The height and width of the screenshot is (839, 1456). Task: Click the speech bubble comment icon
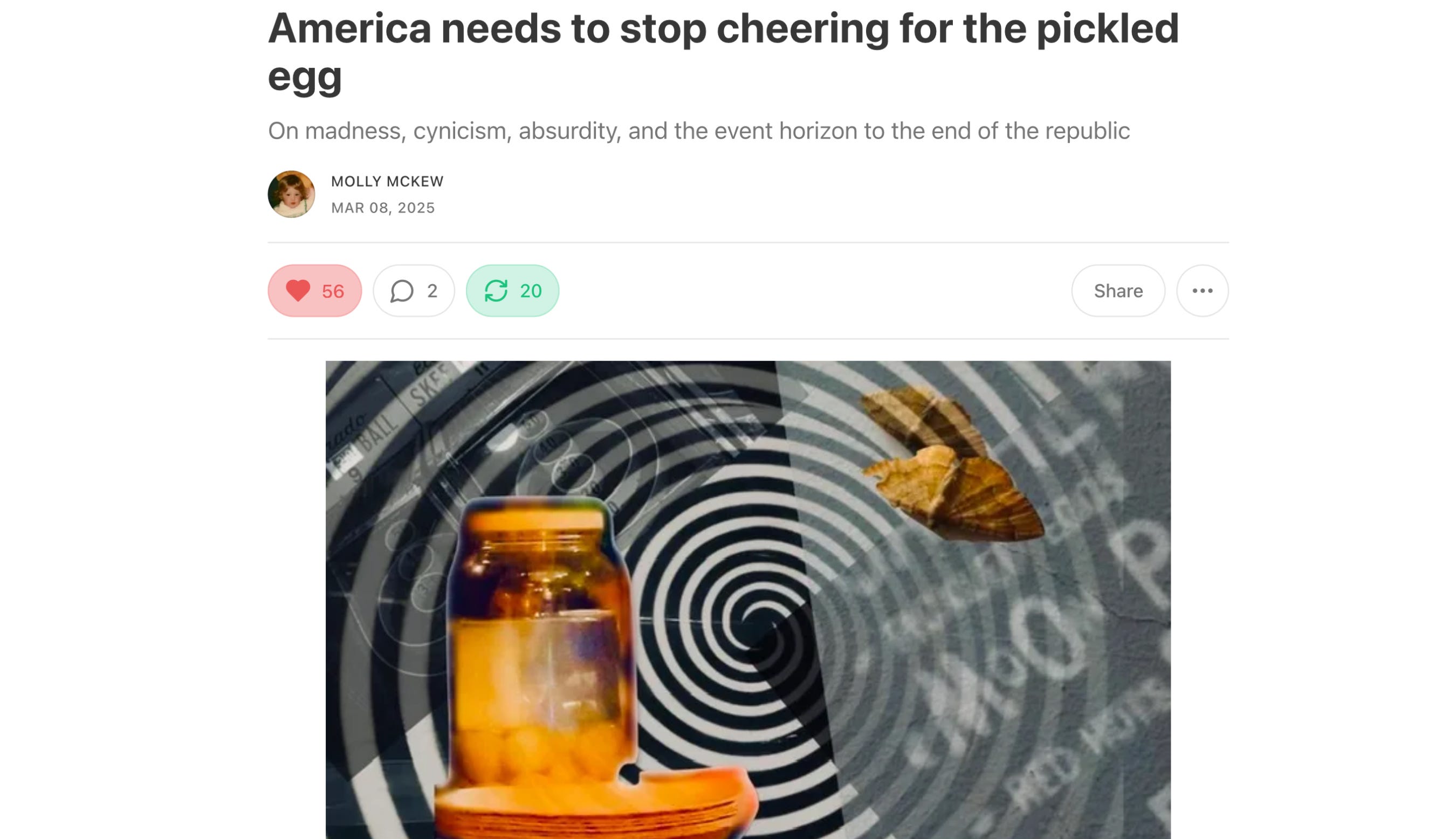pos(402,291)
